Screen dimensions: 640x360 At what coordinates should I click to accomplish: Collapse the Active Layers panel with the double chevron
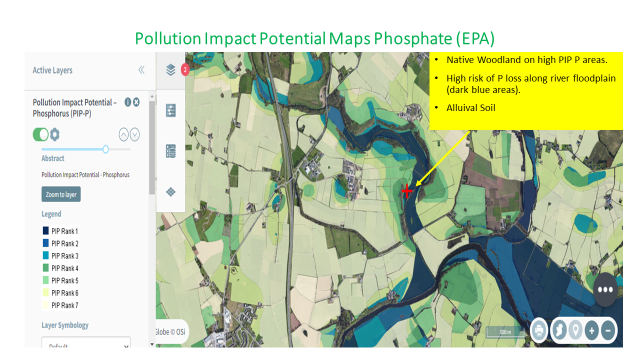point(141,70)
